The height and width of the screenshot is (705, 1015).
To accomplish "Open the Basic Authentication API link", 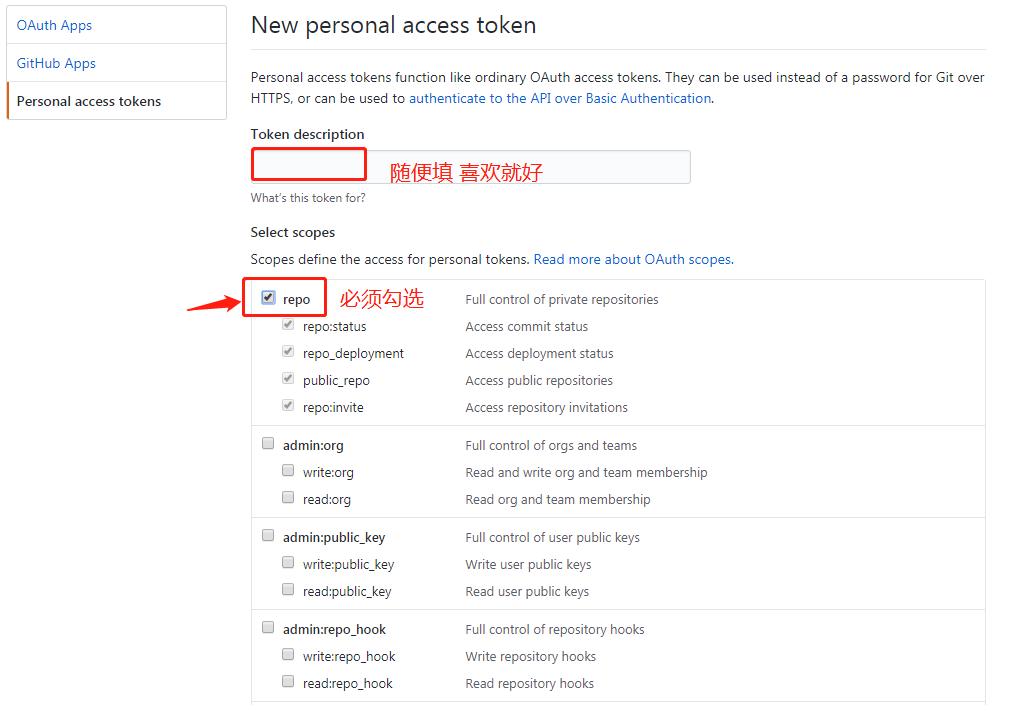I will click(x=560, y=98).
